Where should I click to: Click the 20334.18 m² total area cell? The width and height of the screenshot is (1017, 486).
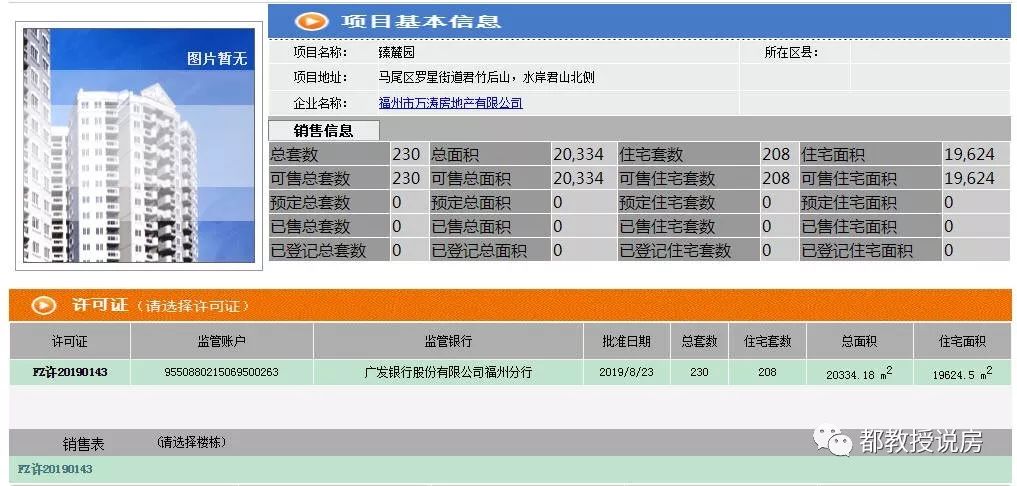(x=859, y=373)
